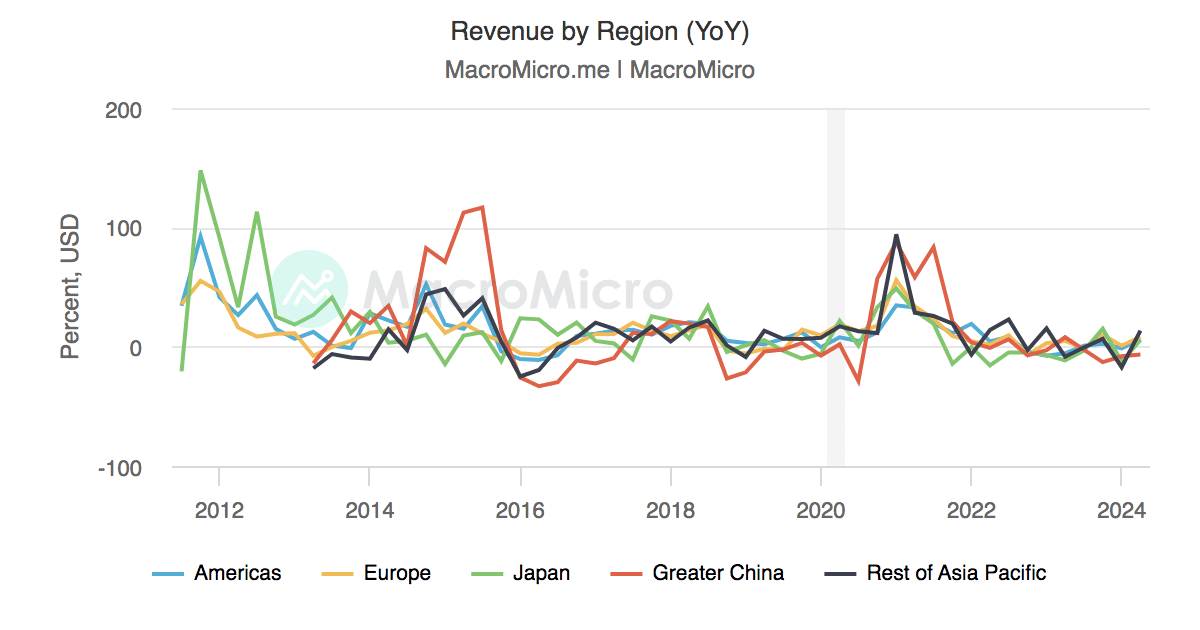Screen dimensions: 1200x630
Task: Click the chart title Revenue by Region
Action: (x=600, y=30)
